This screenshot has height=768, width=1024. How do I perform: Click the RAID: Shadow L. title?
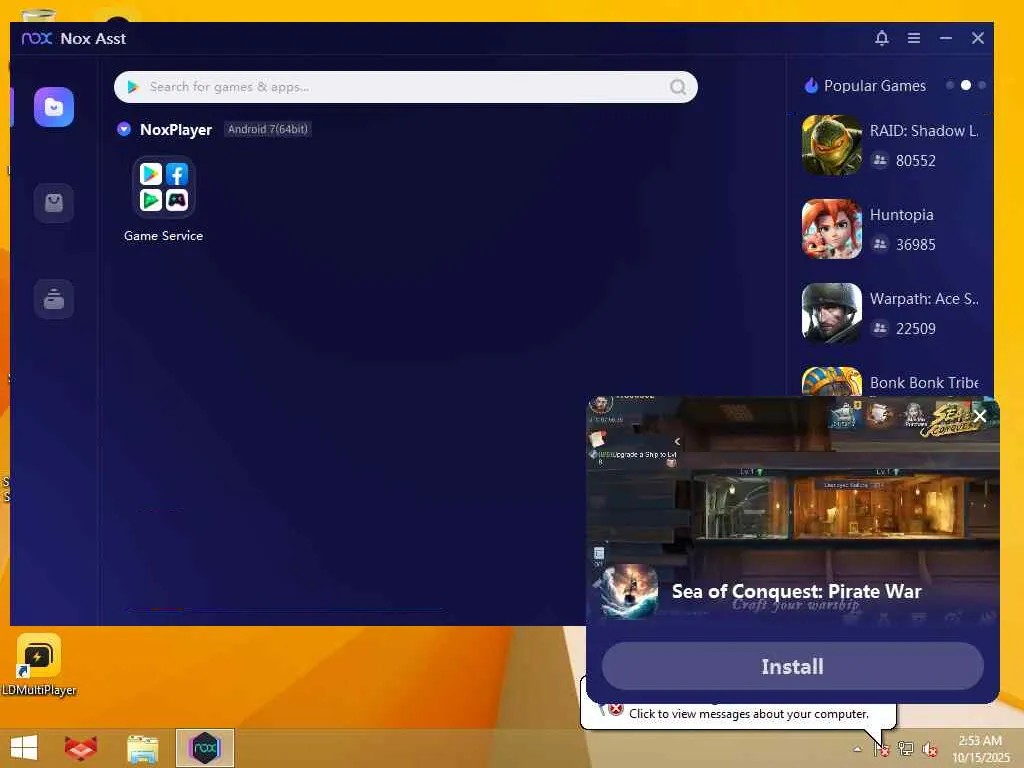[923, 131]
